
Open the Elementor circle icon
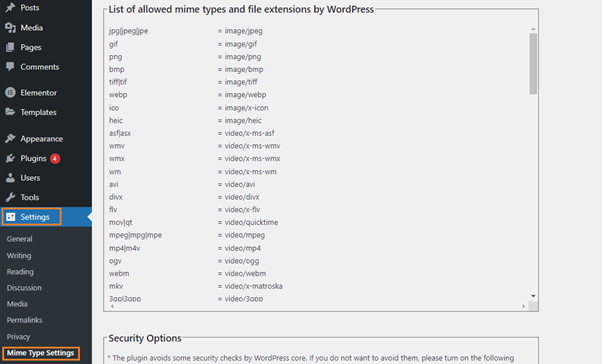10,93
